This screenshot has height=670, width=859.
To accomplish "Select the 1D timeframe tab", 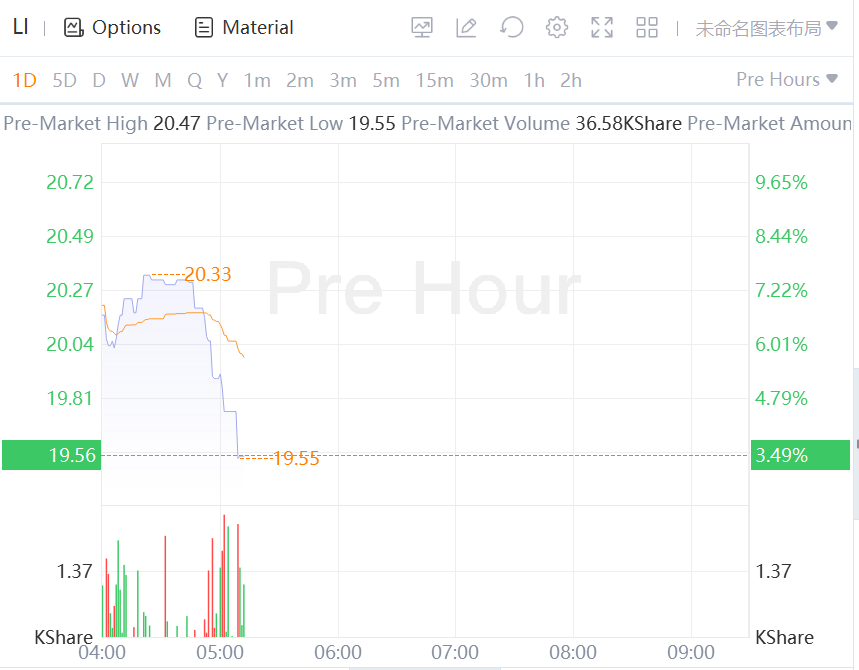I will (x=24, y=81).
